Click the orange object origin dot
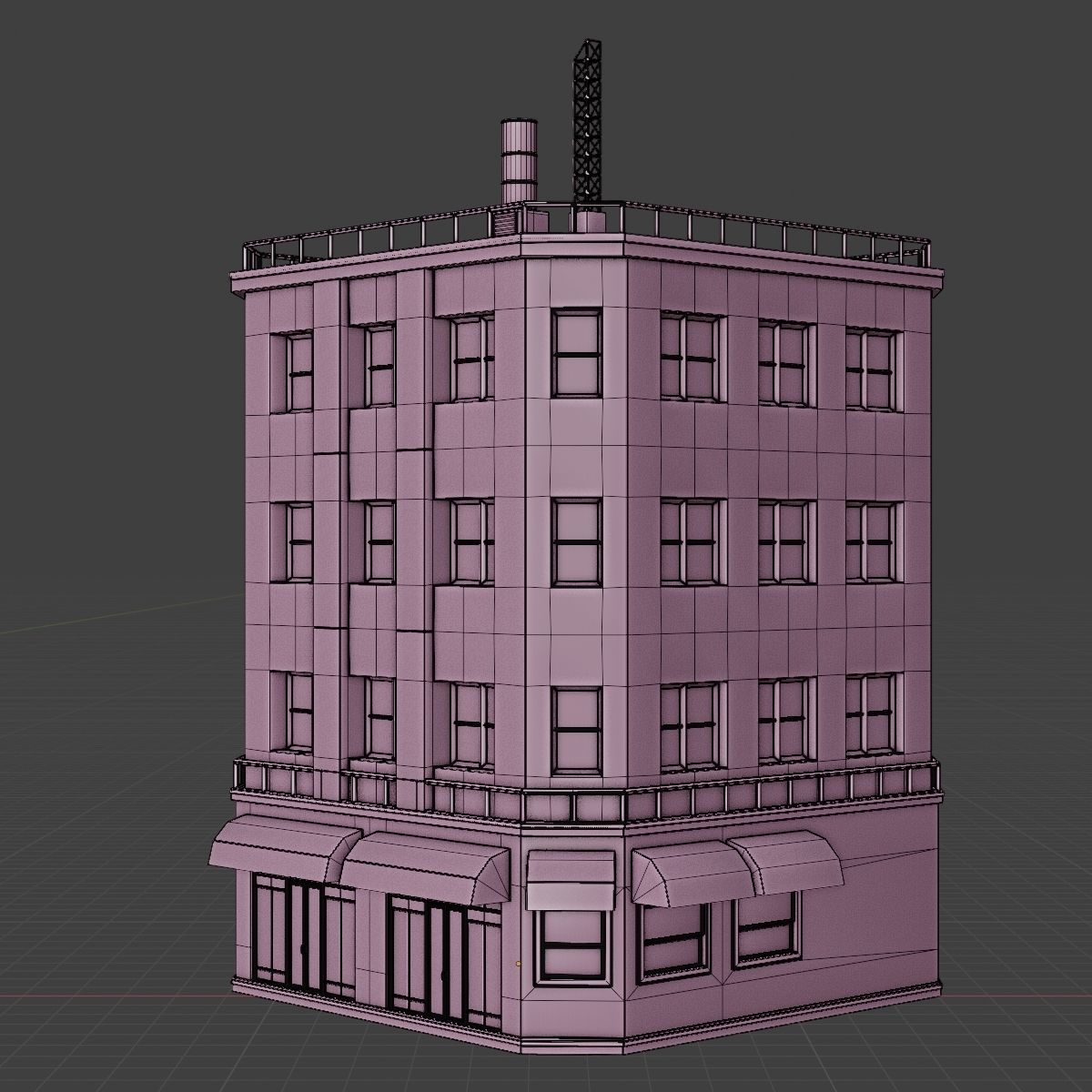 (x=518, y=963)
